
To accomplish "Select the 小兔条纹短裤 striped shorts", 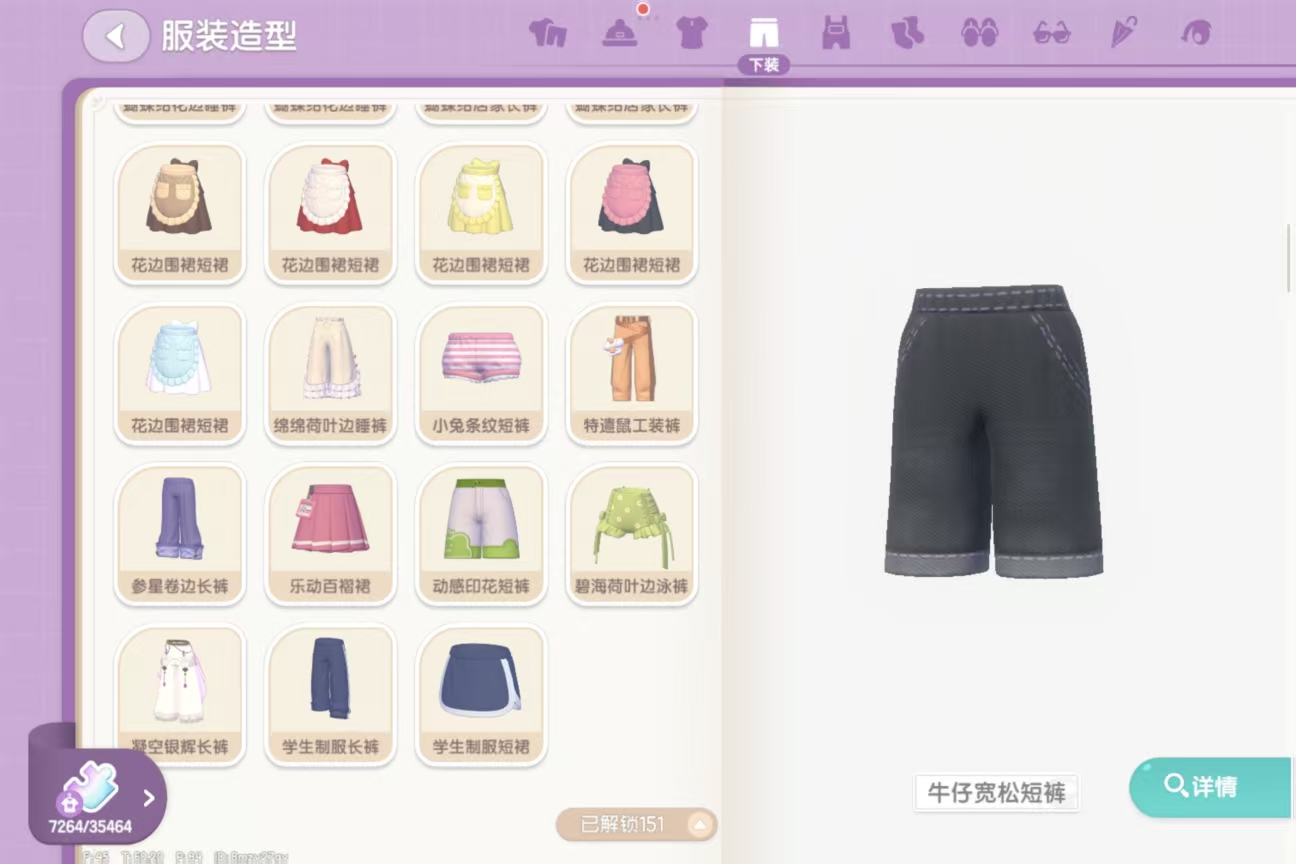I will pos(481,374).
